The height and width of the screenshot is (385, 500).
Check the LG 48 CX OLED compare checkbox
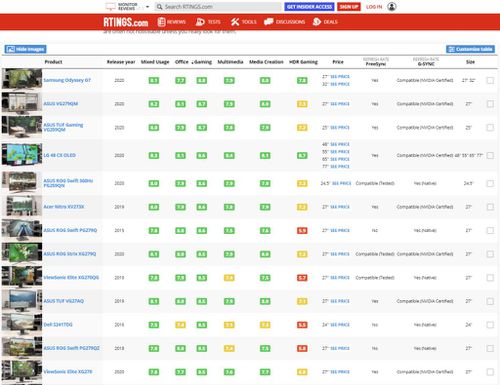click(x=490, y=155)
